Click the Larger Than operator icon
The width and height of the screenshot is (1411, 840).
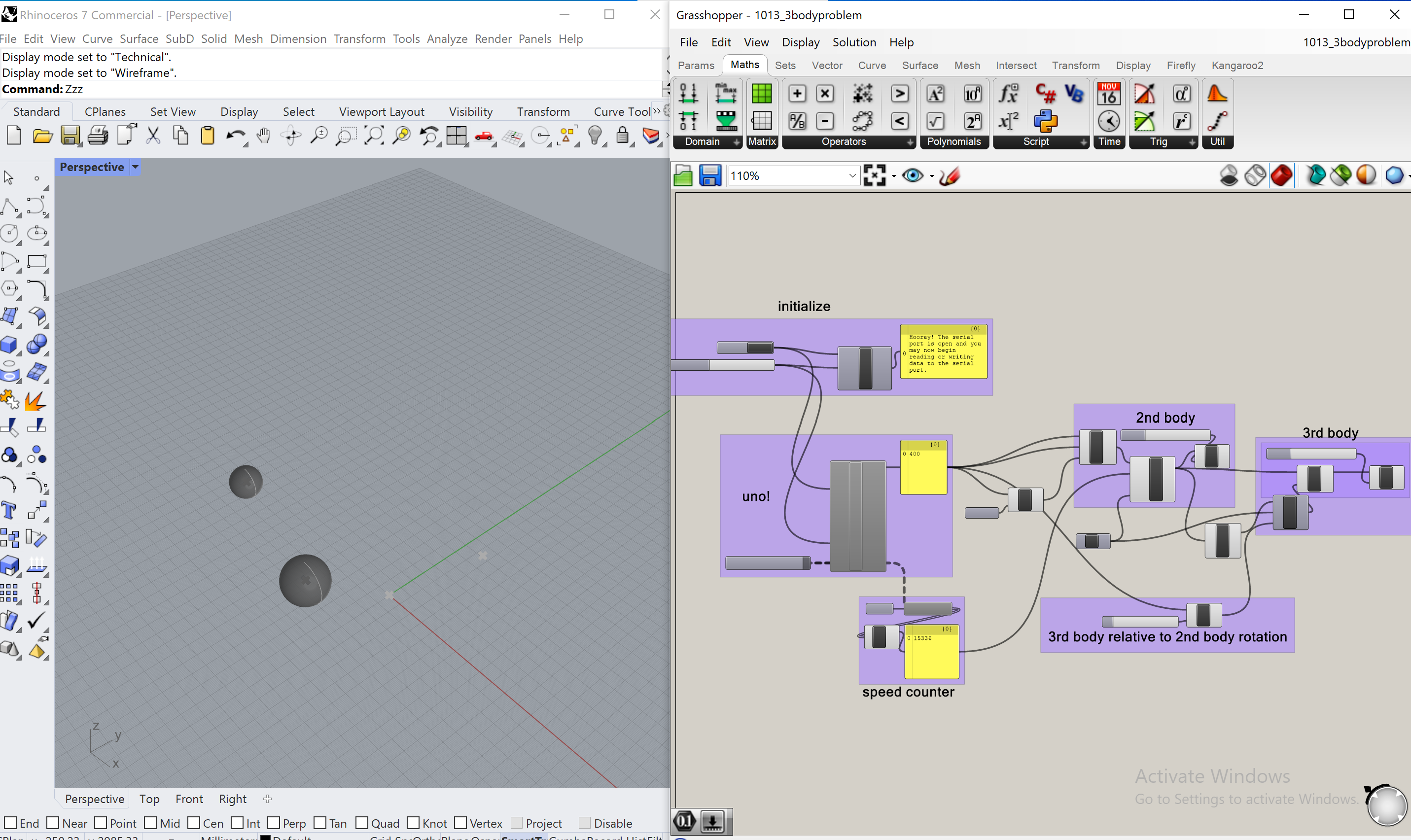(x=899, y=93)
